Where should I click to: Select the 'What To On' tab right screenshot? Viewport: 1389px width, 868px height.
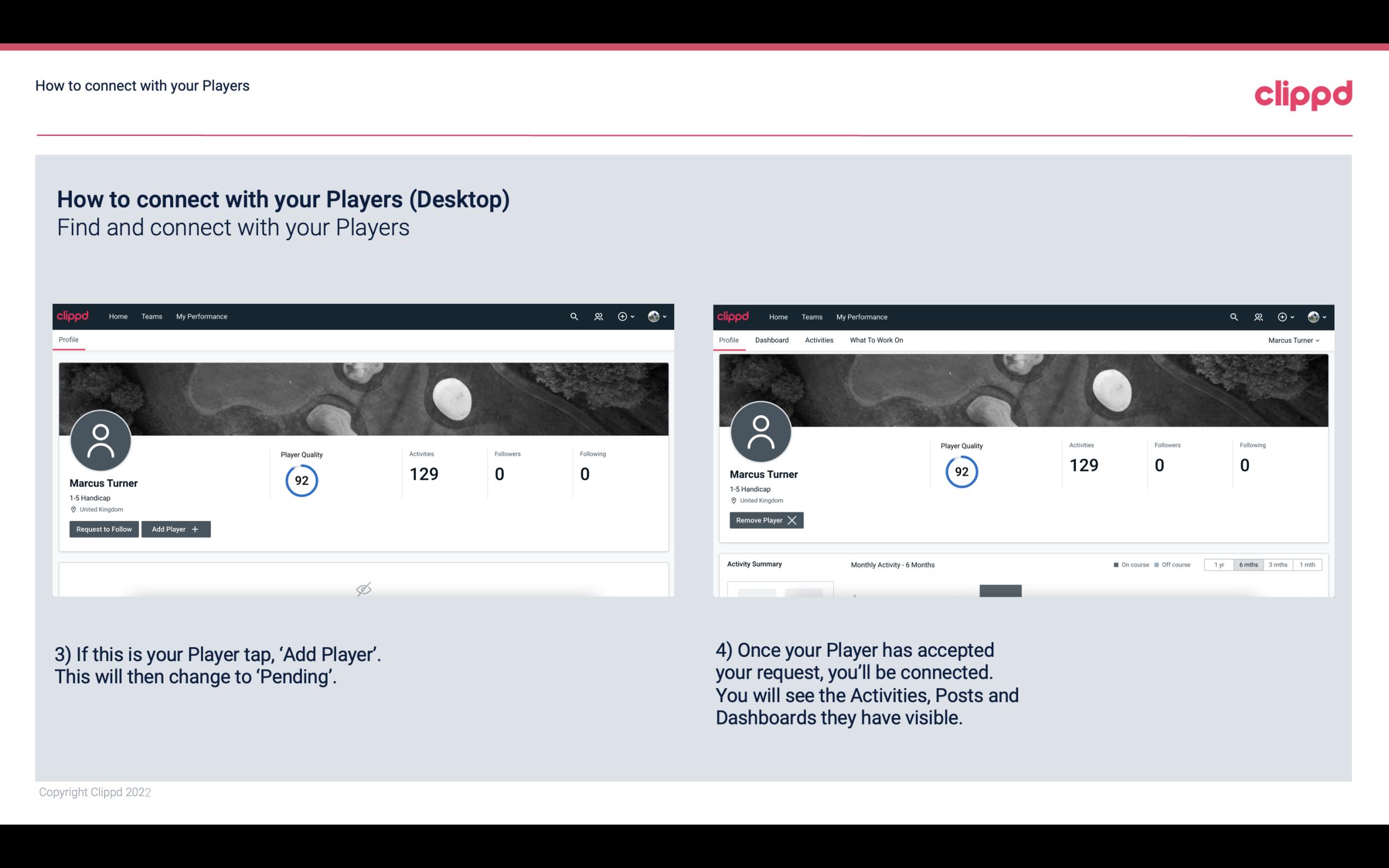876,340
